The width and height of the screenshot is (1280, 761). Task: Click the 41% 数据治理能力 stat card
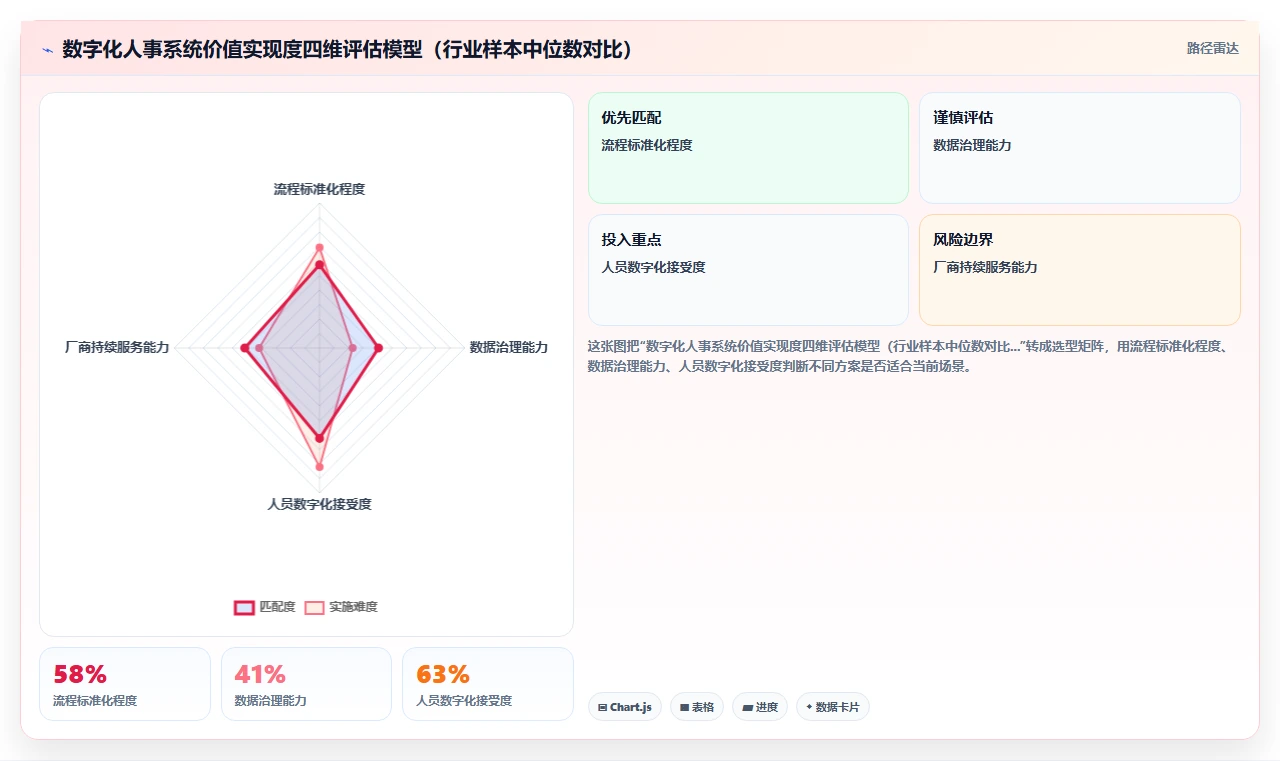(x=306, y=684)
